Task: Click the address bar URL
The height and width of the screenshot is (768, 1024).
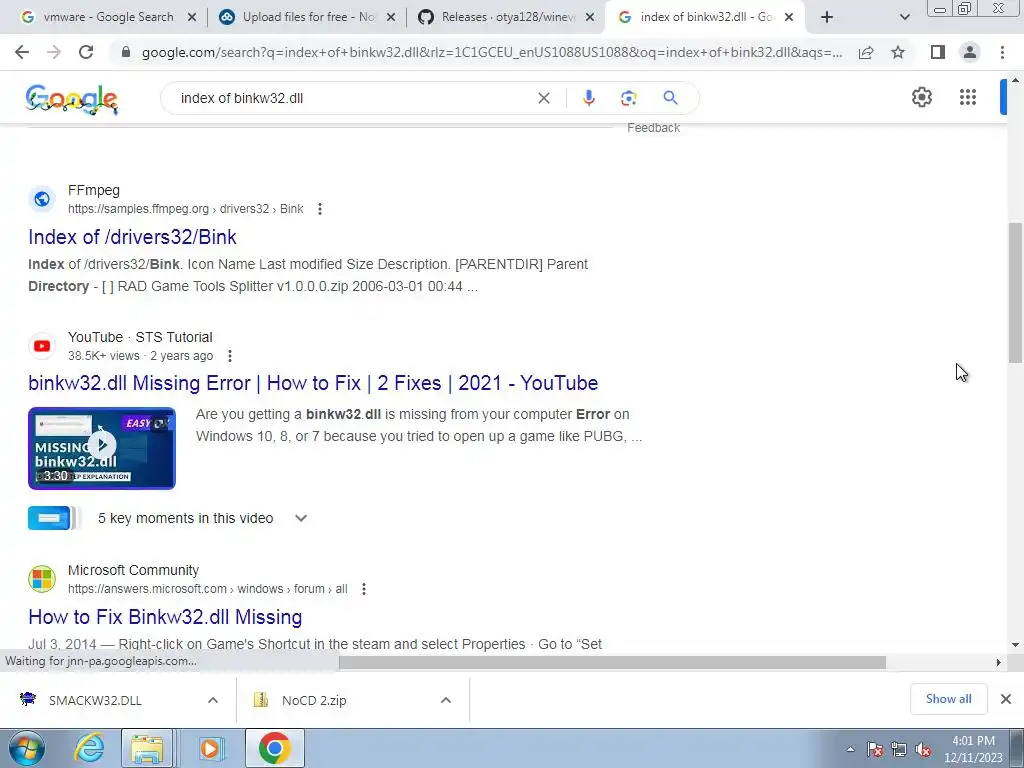Action: (491, 52)
